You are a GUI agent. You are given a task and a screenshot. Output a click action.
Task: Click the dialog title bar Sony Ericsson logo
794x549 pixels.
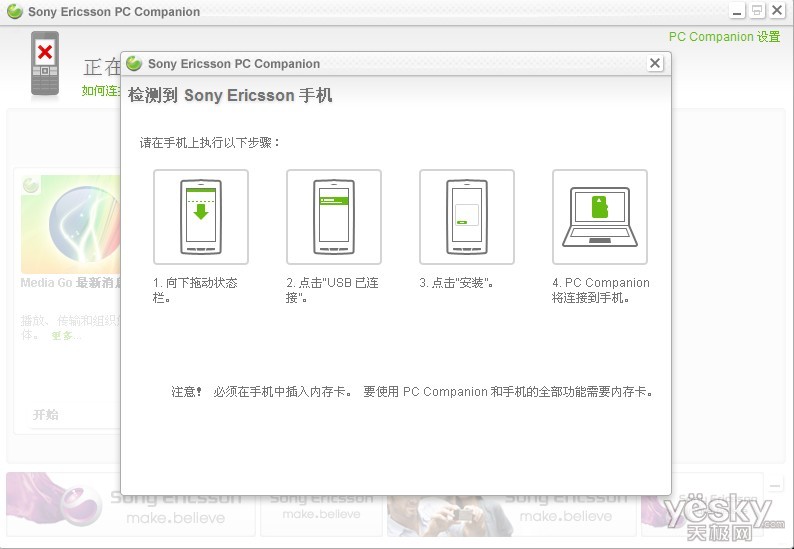click(134, 63)
